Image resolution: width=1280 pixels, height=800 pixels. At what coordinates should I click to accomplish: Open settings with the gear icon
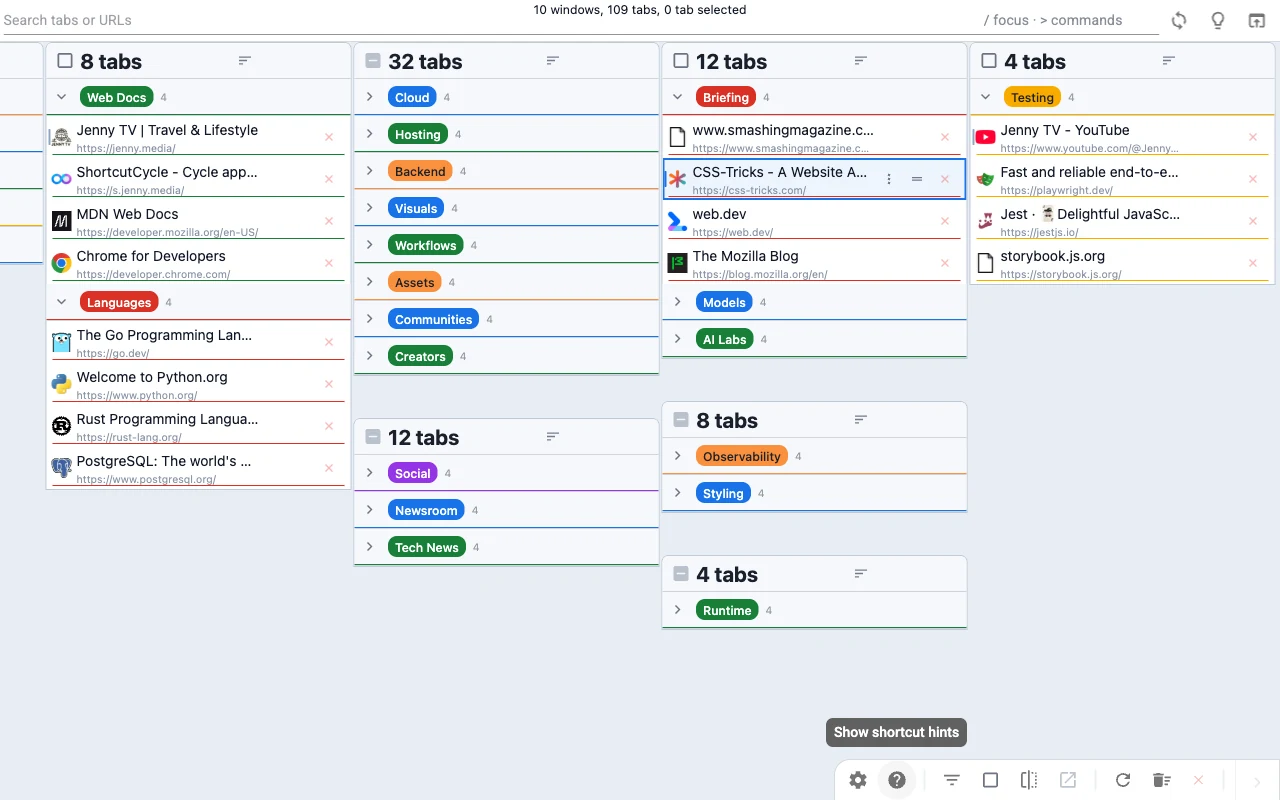[x=858, y=780]
